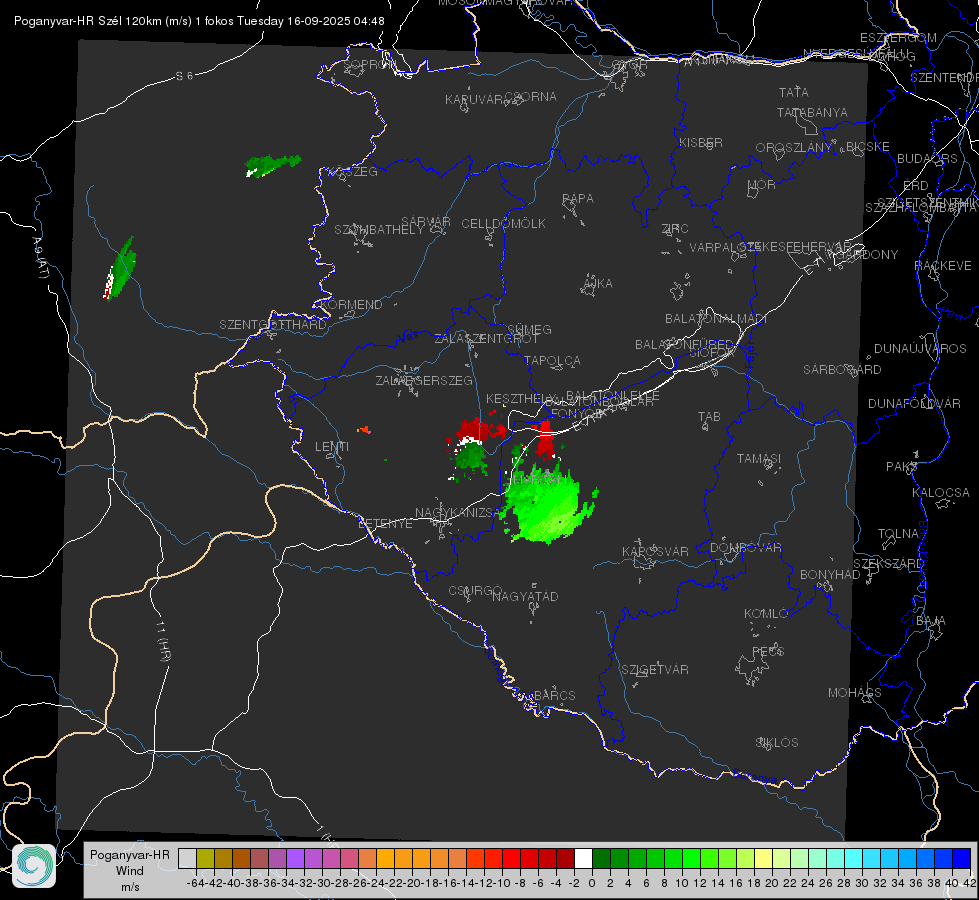Screen dimensions: 979x900
Task: Click the SZEKSZÁRD city label
Action: (x=888, y=563)
